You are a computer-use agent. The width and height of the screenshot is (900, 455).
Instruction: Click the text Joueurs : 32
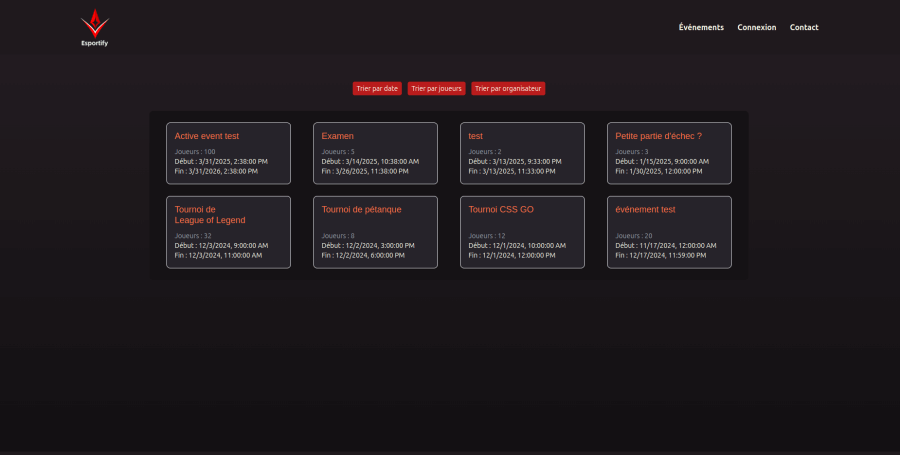(x=193, y=235)
